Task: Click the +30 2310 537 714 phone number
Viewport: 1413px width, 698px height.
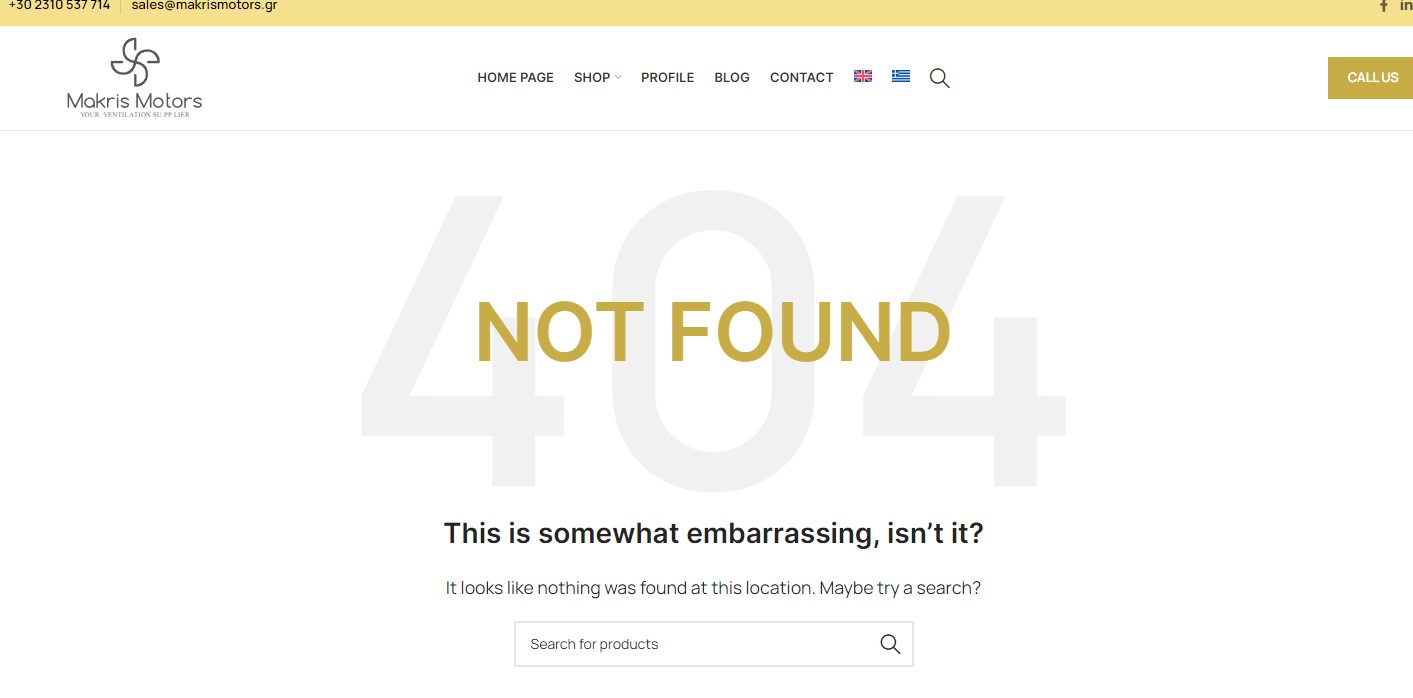Action: pos(59,6)
